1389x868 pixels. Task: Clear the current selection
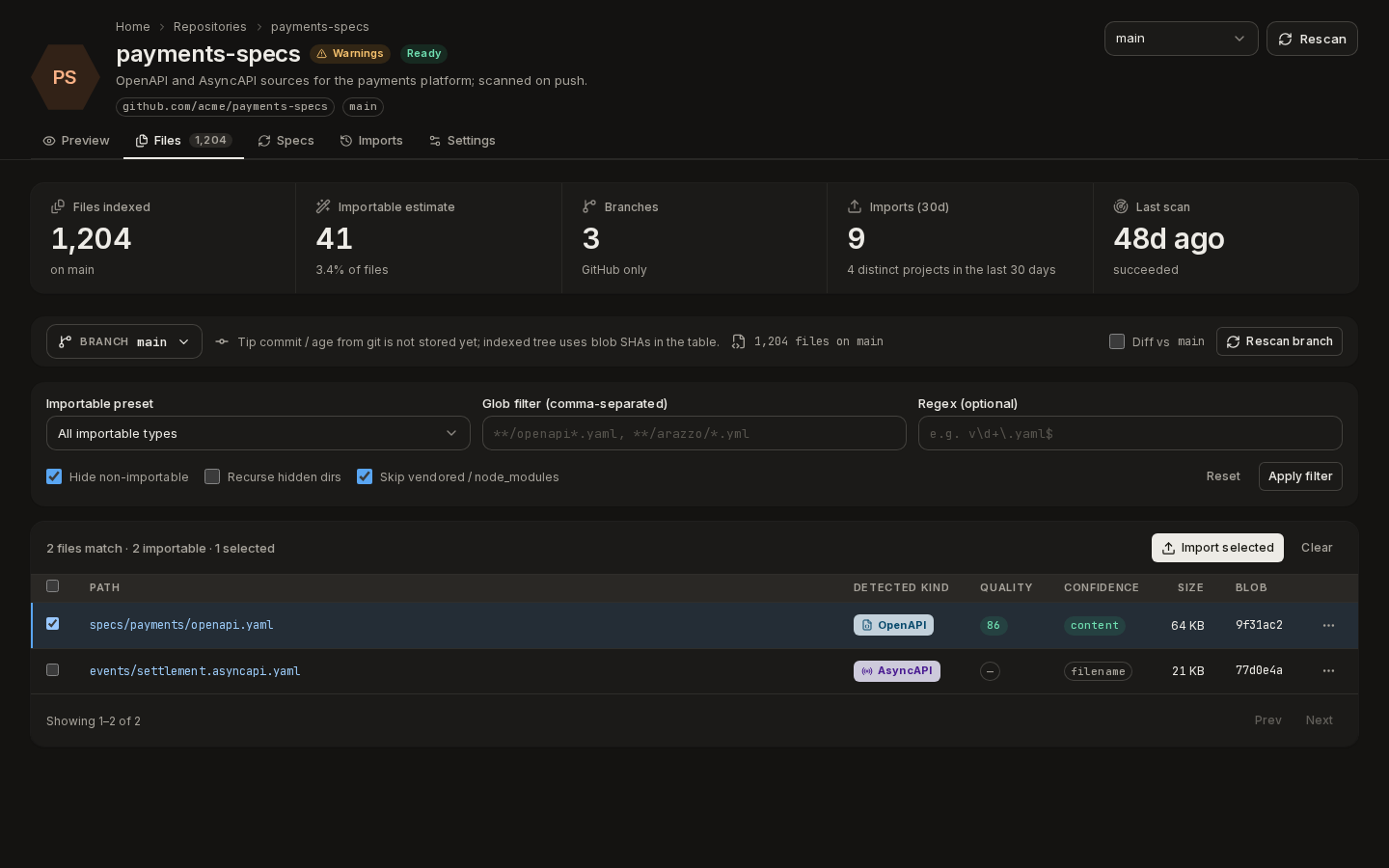click(x=1317, y=548)
